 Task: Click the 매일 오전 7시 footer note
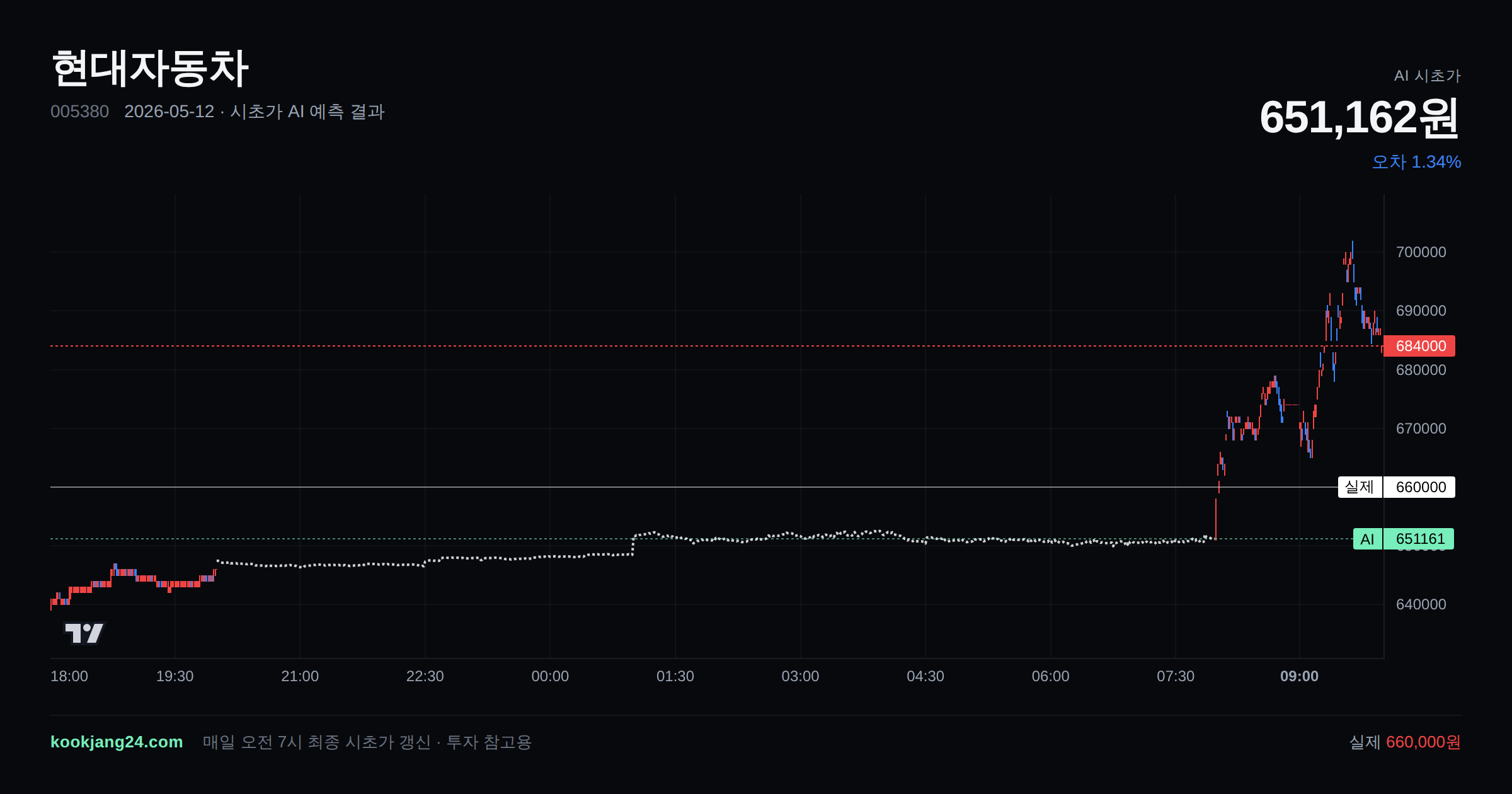click(x=367, y=742)
